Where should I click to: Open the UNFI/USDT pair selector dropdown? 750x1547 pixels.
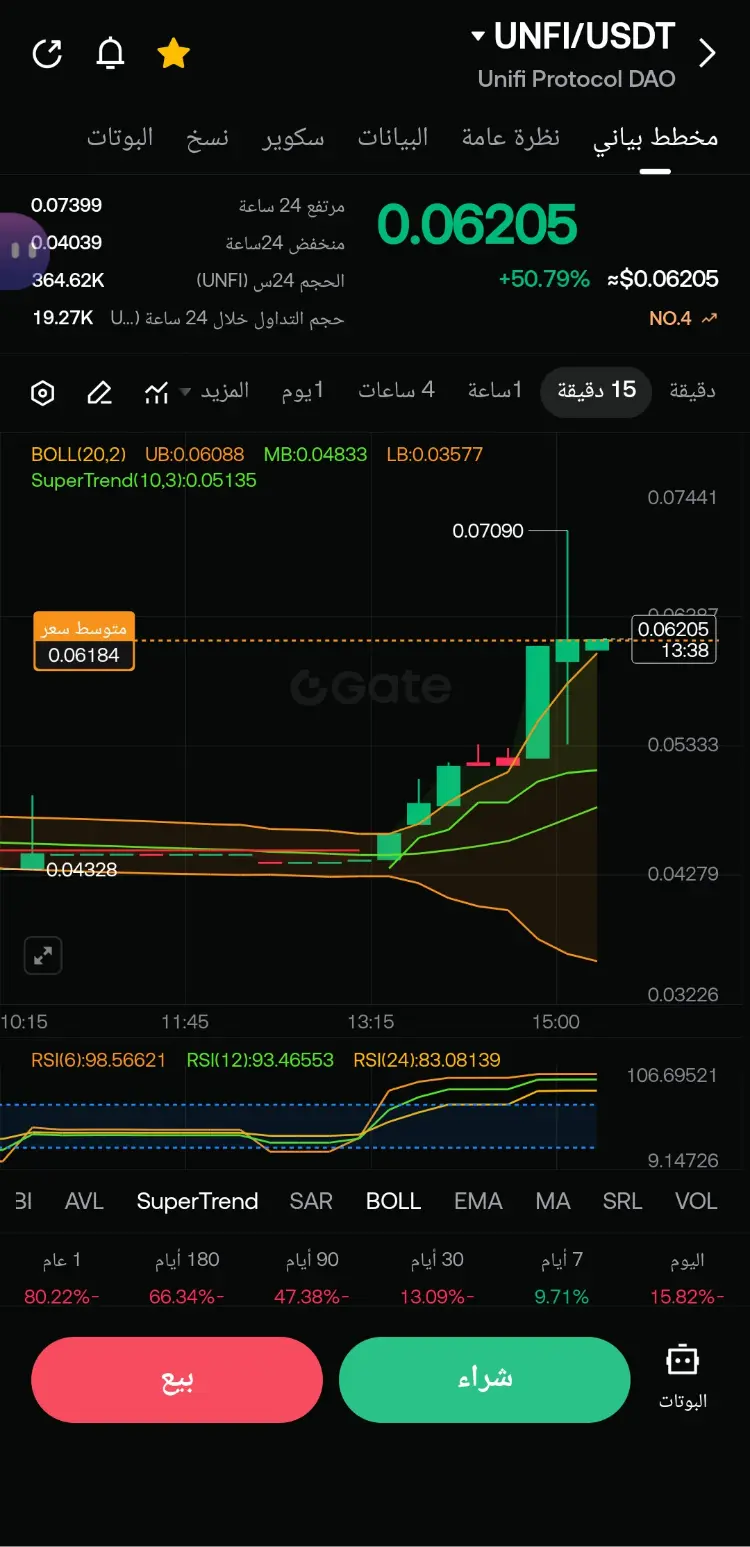click(x=573, y=37)
